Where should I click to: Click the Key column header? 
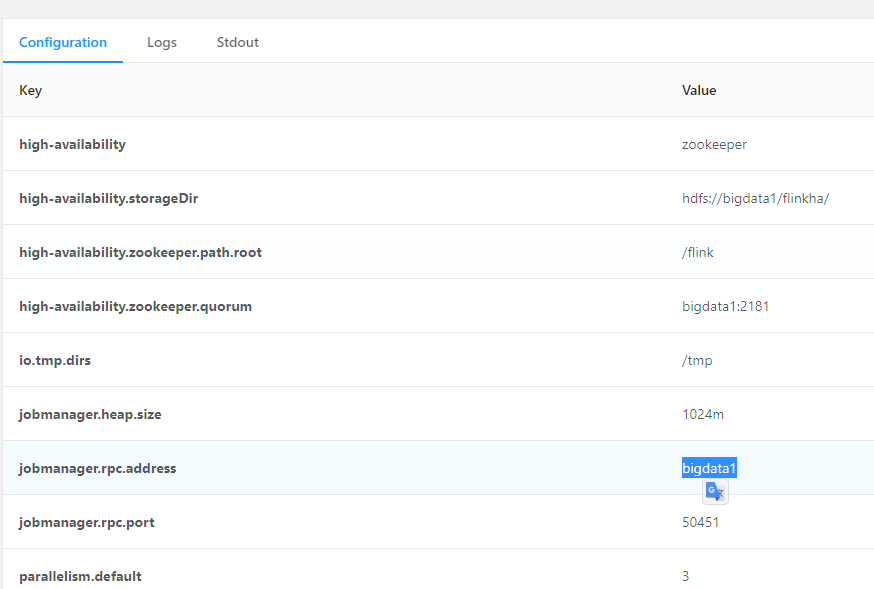(x=31, y=90)
